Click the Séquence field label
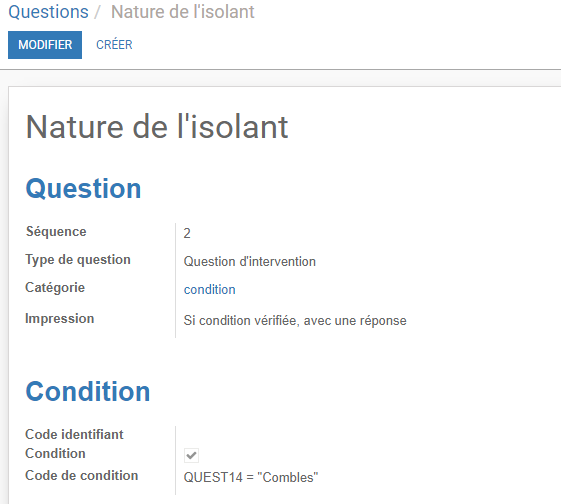The width and height of the screenshot is (561, 504). (56, 231)
